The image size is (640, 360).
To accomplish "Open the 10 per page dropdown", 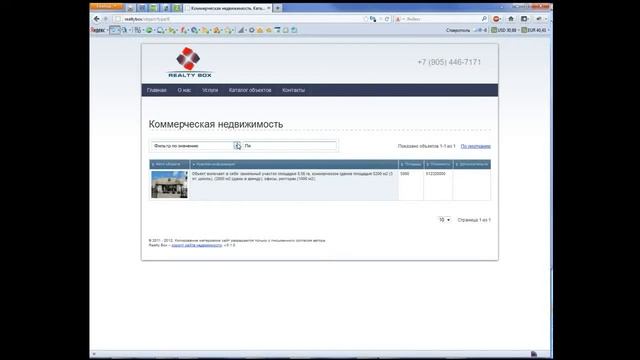I will 444,220.
